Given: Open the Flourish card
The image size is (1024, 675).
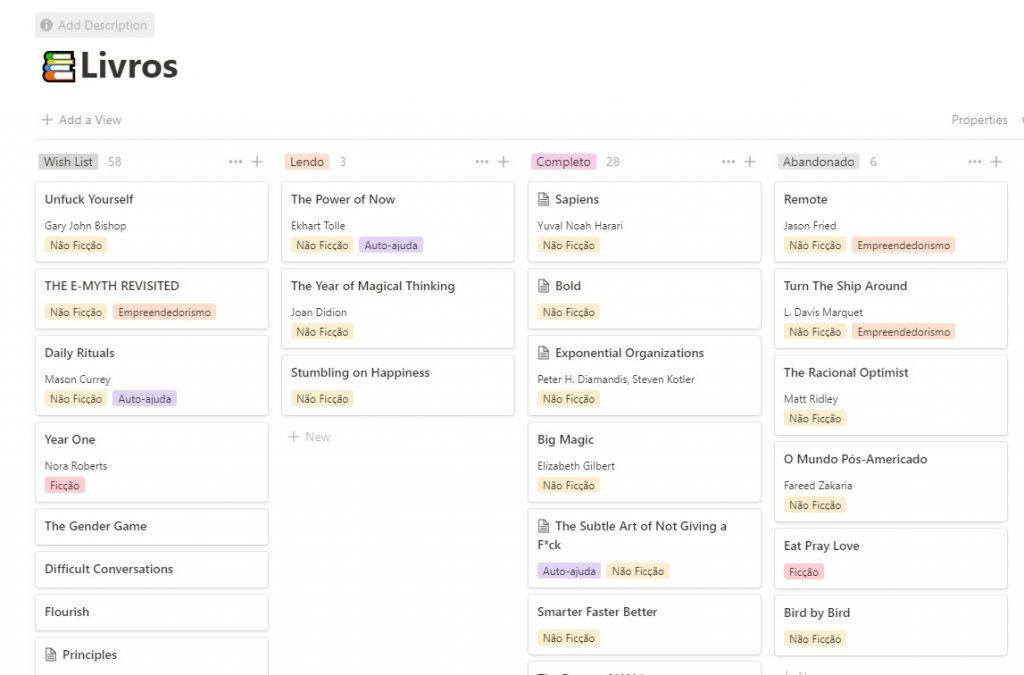Looking at the screenshot, I should tap(152, 612).
